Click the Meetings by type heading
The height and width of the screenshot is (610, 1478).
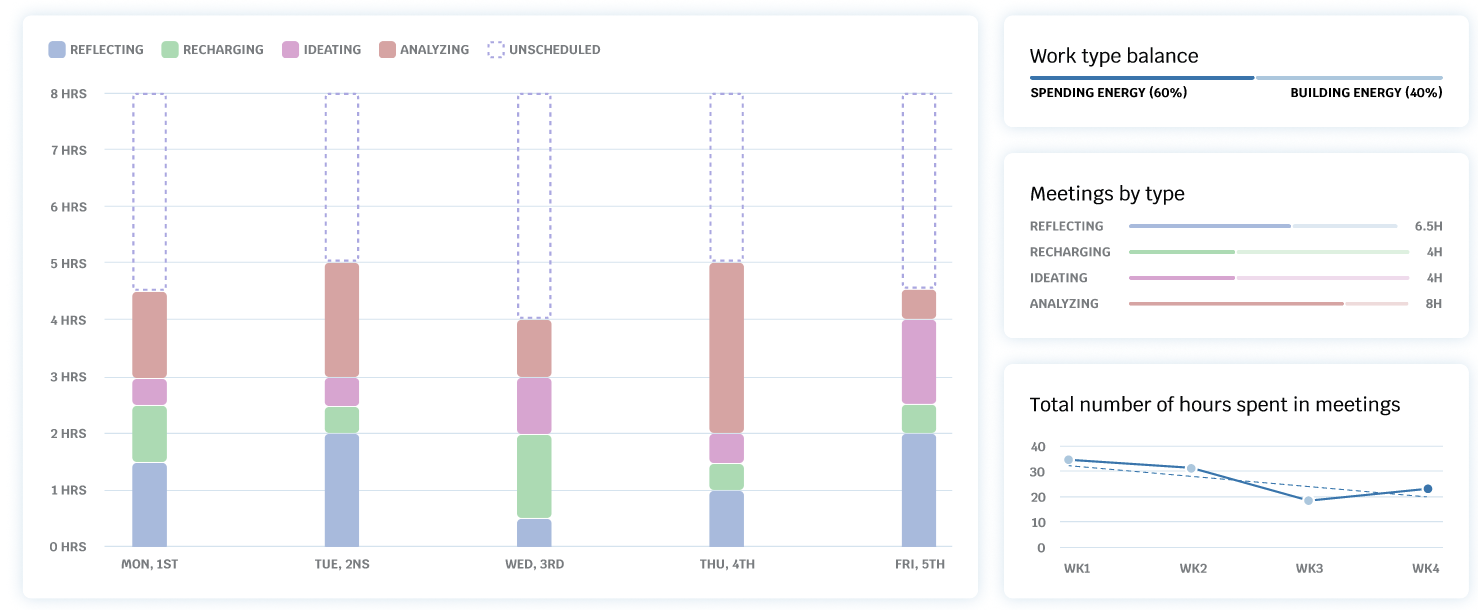click(x=1107, y=194)
